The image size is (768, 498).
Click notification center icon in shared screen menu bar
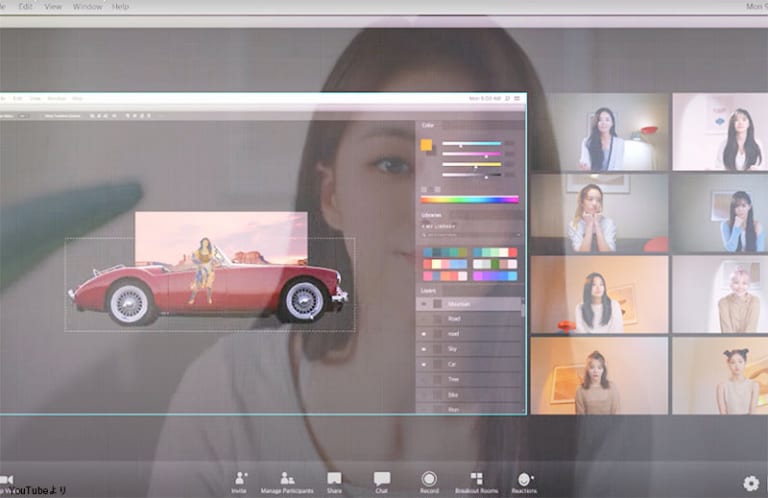point(517,98)
